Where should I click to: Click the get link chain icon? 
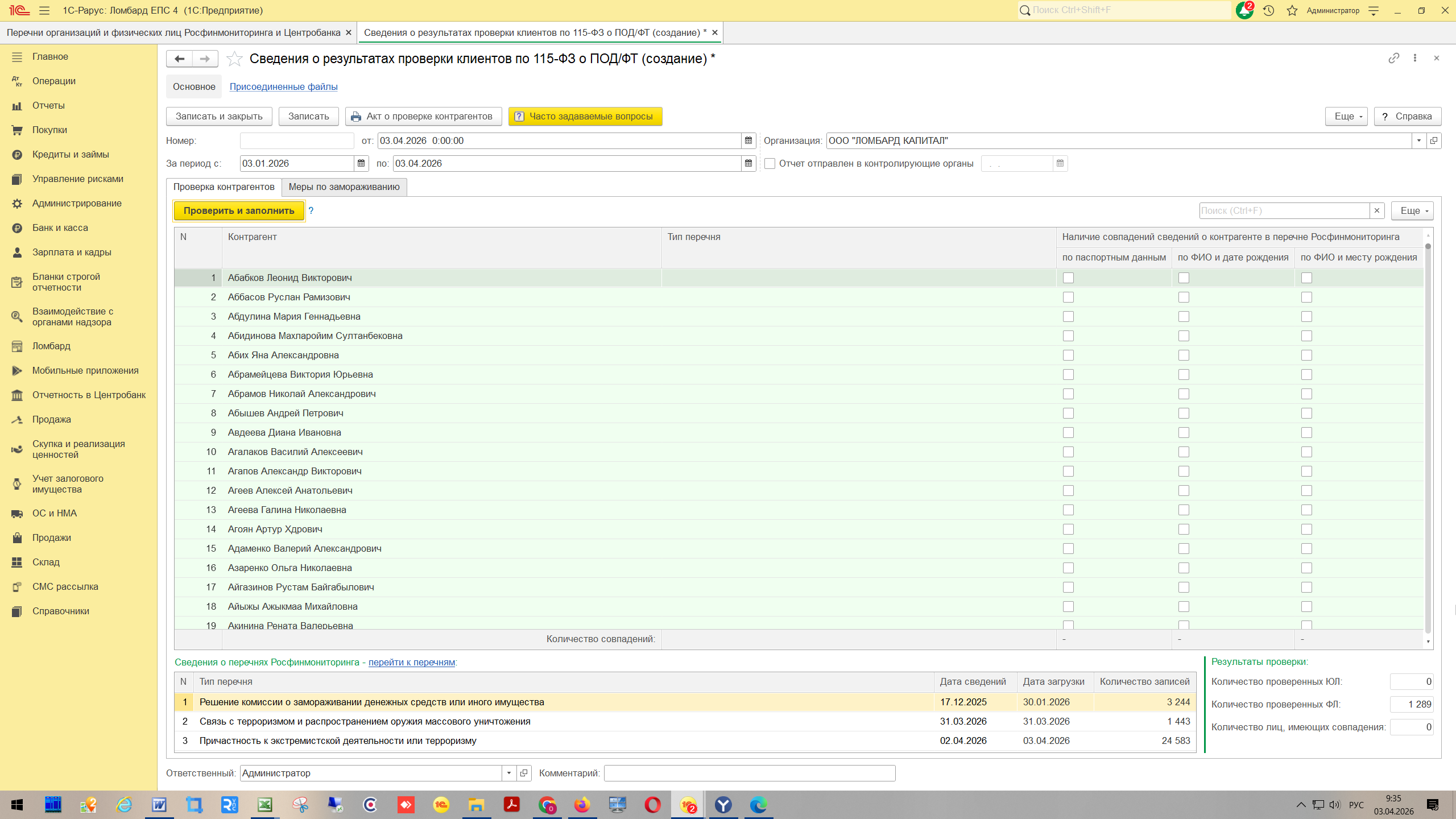pyautogui.click(x=1393, y=58)
